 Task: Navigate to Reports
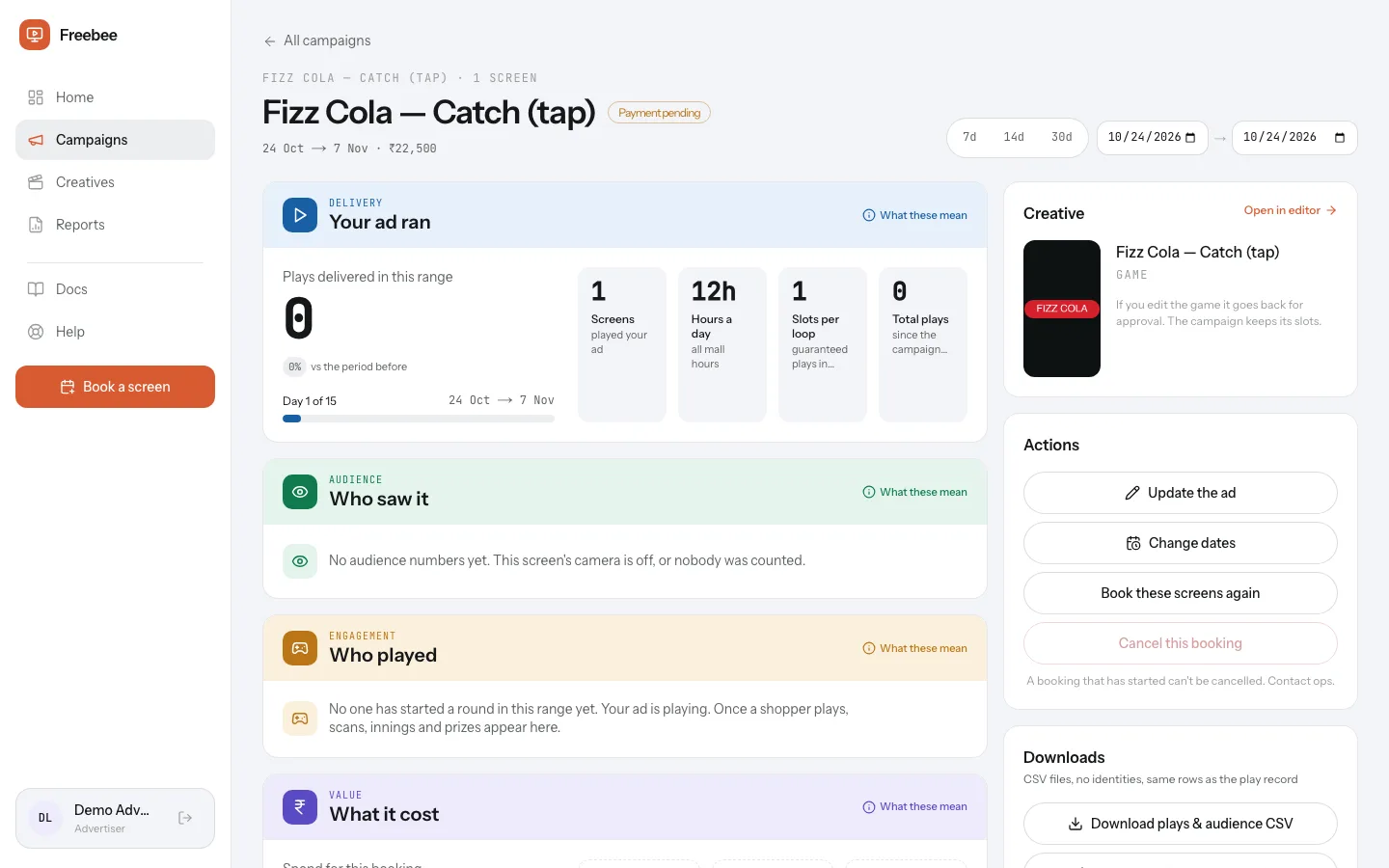pyautogui.click(x=115, y=225)
